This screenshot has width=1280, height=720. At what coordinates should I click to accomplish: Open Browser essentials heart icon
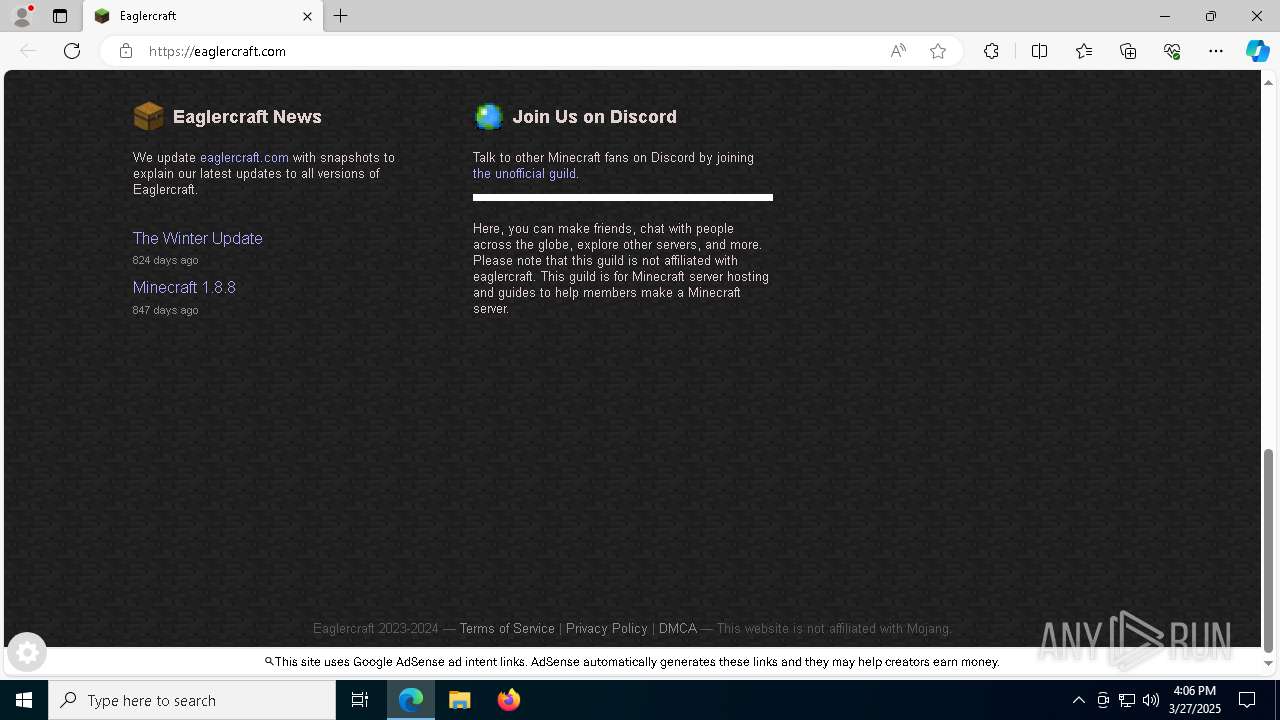pyautogui.click(x=1172, y=51)
